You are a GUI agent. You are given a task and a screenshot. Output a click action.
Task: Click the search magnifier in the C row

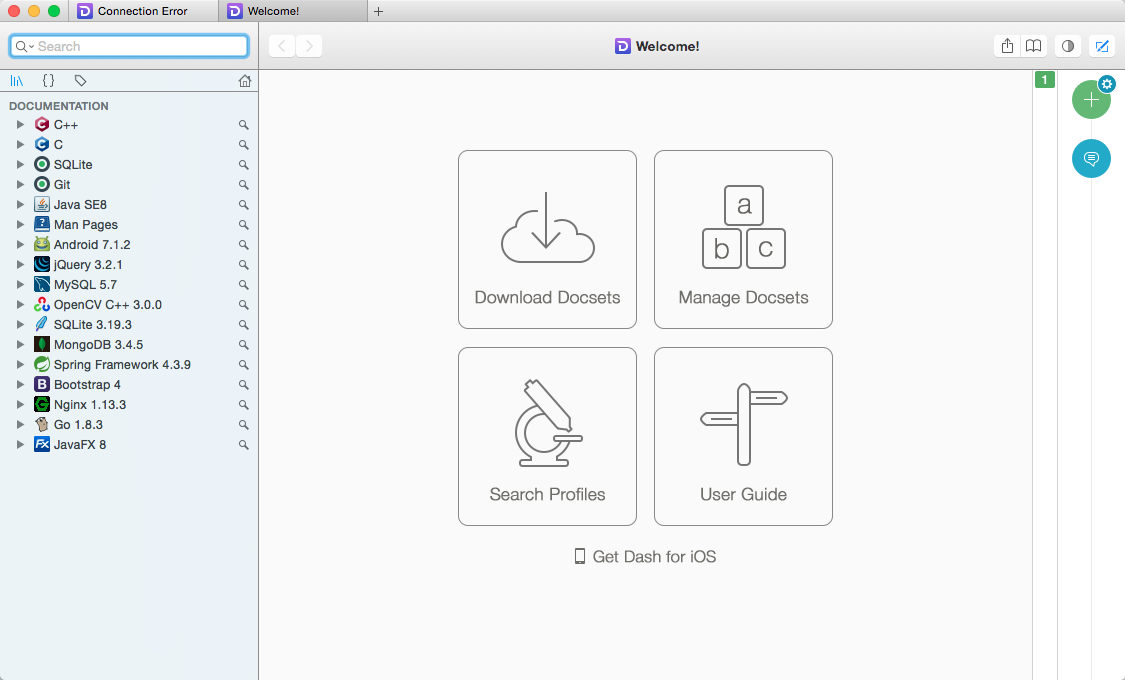244,145
